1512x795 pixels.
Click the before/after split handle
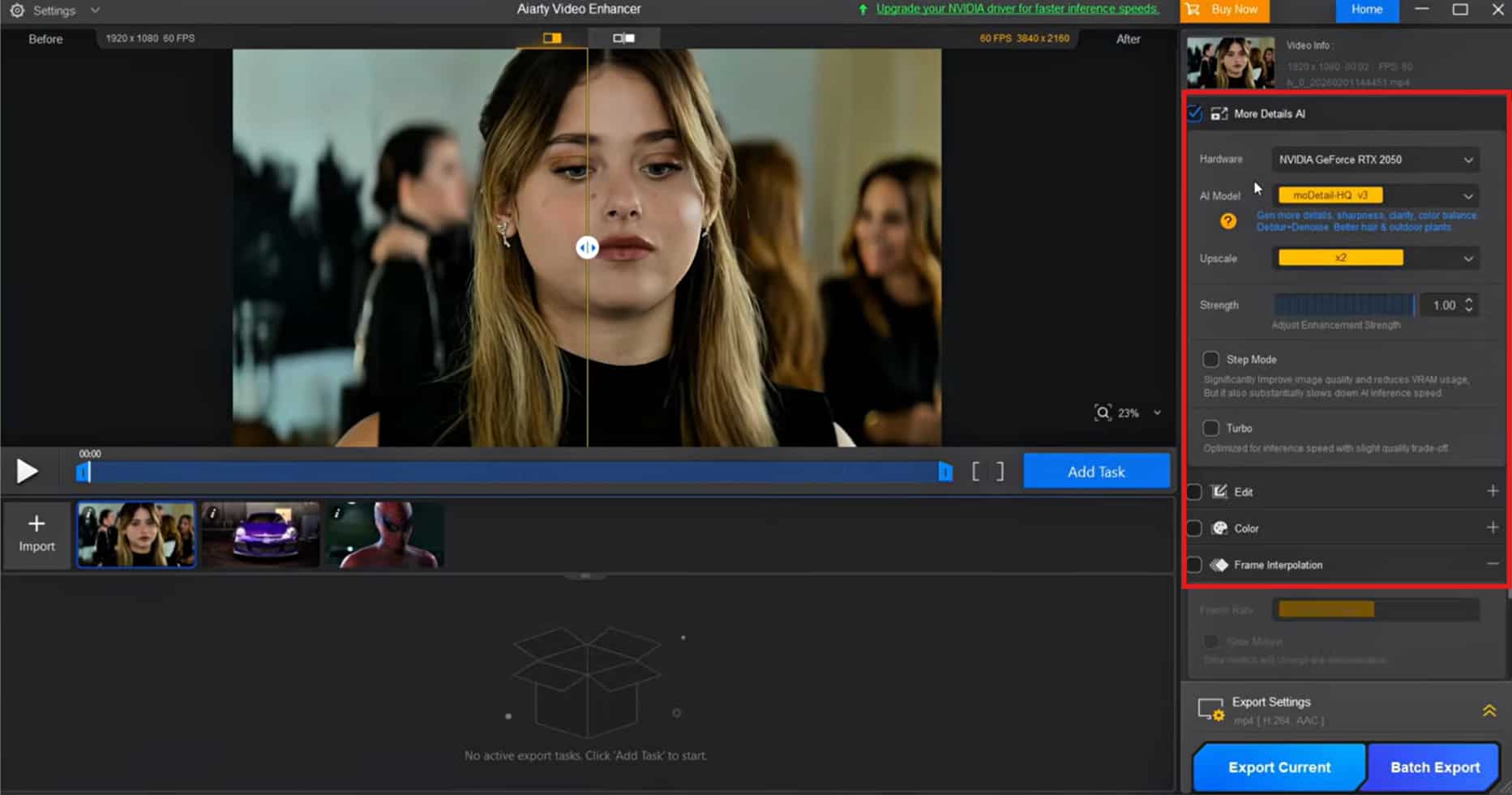click(x=587, y=247)
